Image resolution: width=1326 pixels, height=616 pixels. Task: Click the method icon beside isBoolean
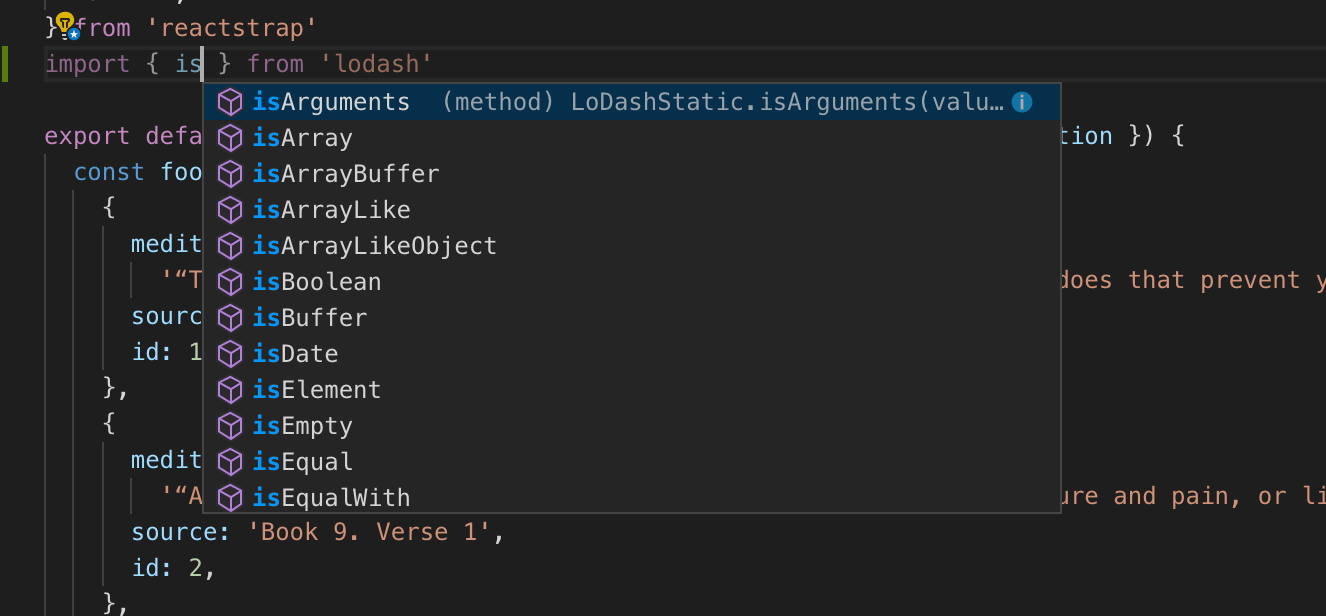click(x=230, y=281)
